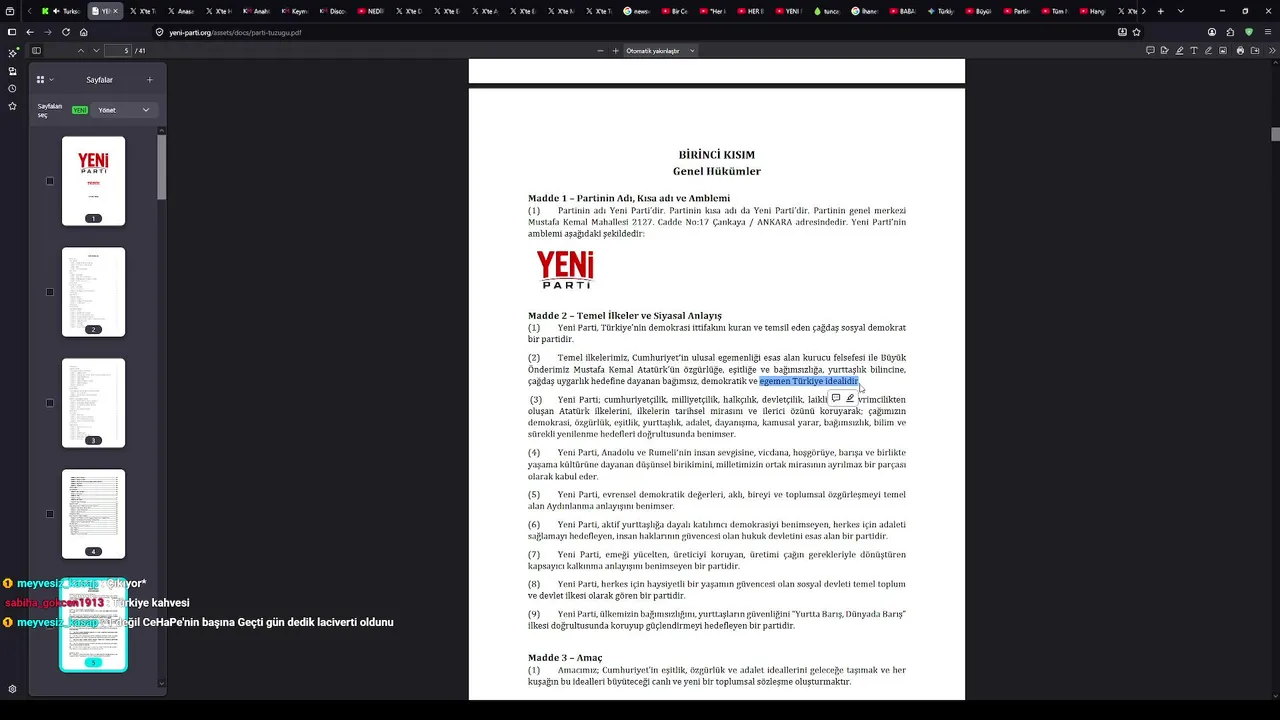This screenshot has height=720, width=1280.
Task: Open the browser account profile icon
Action: pyautogui.click(x=1212, y=32)
